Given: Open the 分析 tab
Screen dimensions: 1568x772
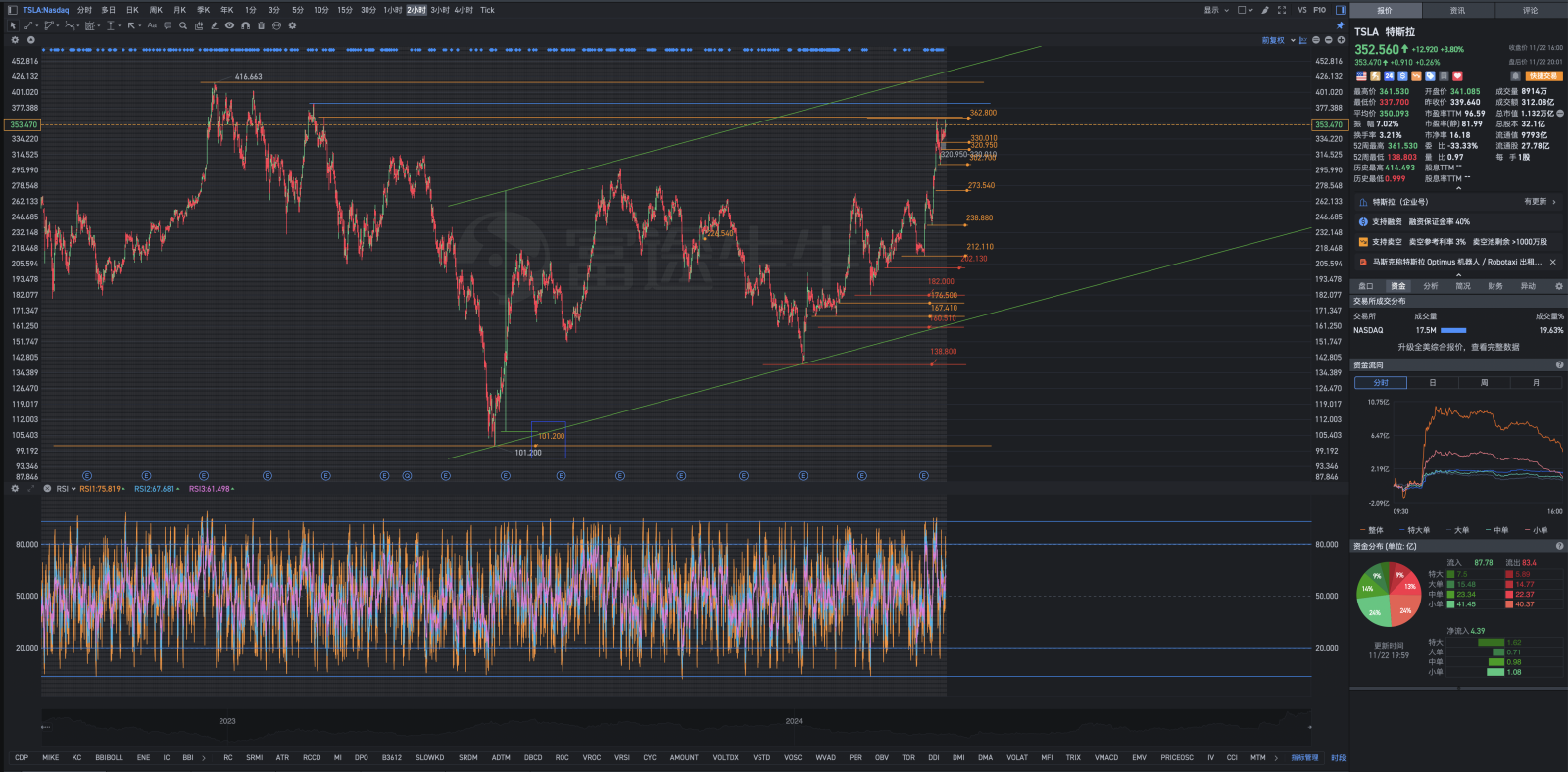Looking at the screenshot, I should coord(1431,286).
